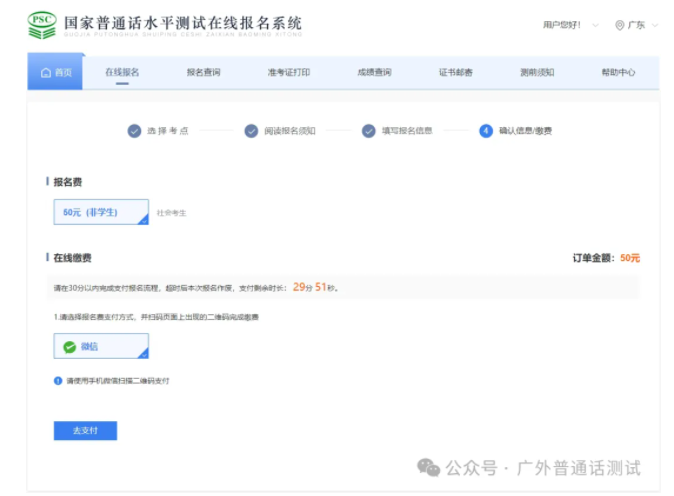Open the 帮助中心 menu item
The width and height of the screenshot is (674, 496).
618,73
